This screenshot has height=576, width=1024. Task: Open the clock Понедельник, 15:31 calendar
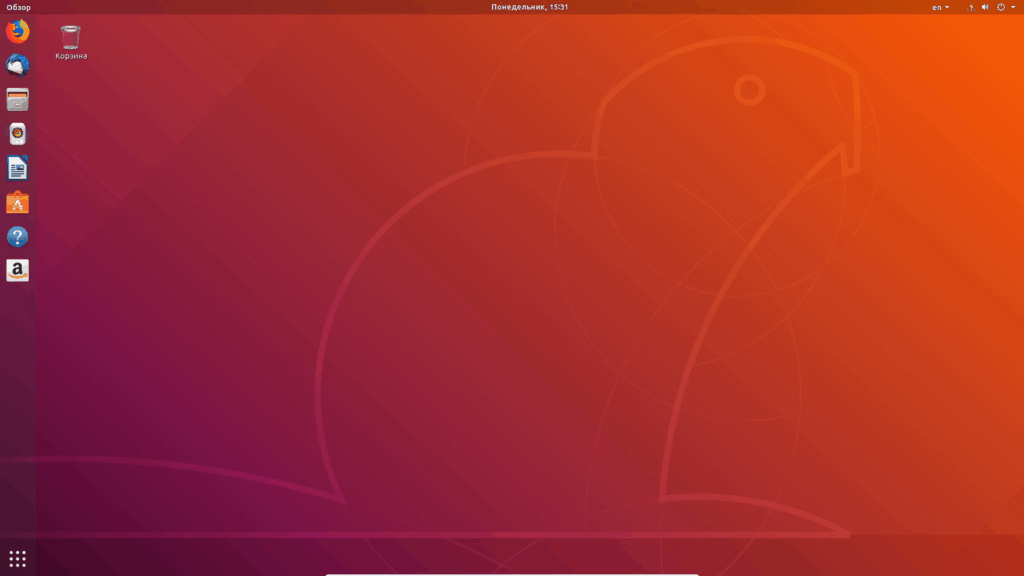pyautogui.click(x=530, y=7)
